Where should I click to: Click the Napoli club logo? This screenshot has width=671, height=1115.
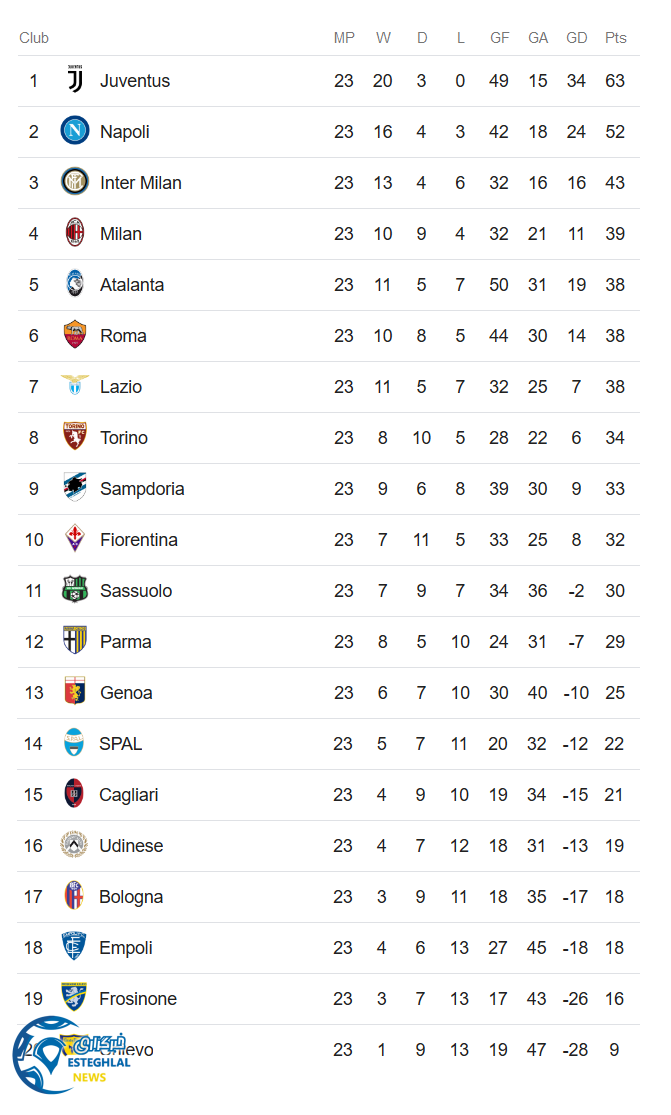(75, 131)
